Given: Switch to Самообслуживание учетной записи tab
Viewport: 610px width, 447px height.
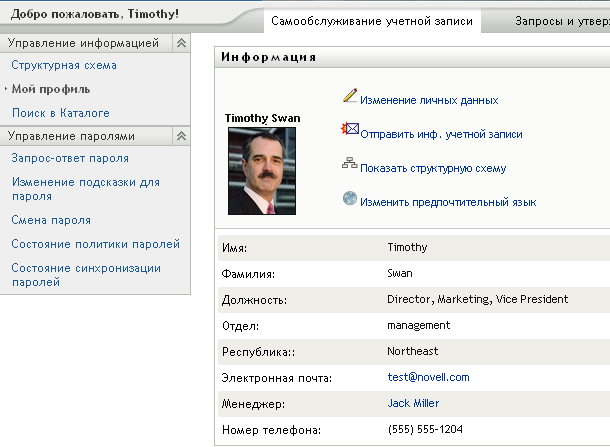Looking at the screenshot, I should click(x=373, y=21).
